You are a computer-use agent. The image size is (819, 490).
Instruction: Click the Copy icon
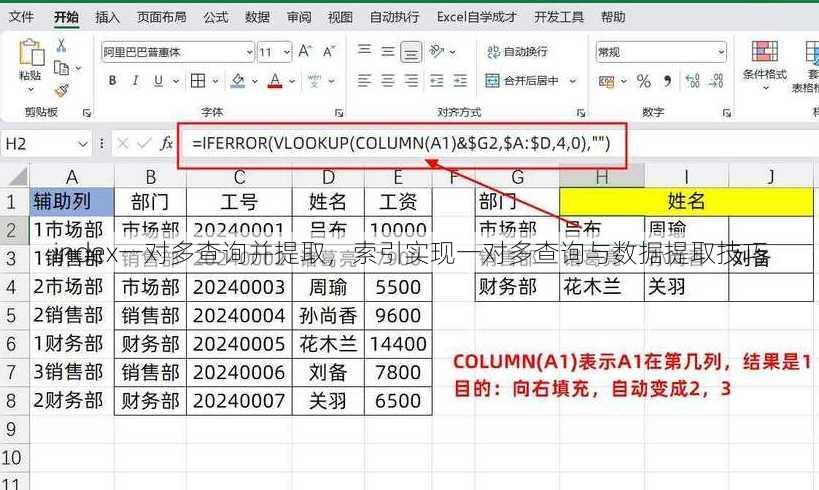(x=62, y=68)
